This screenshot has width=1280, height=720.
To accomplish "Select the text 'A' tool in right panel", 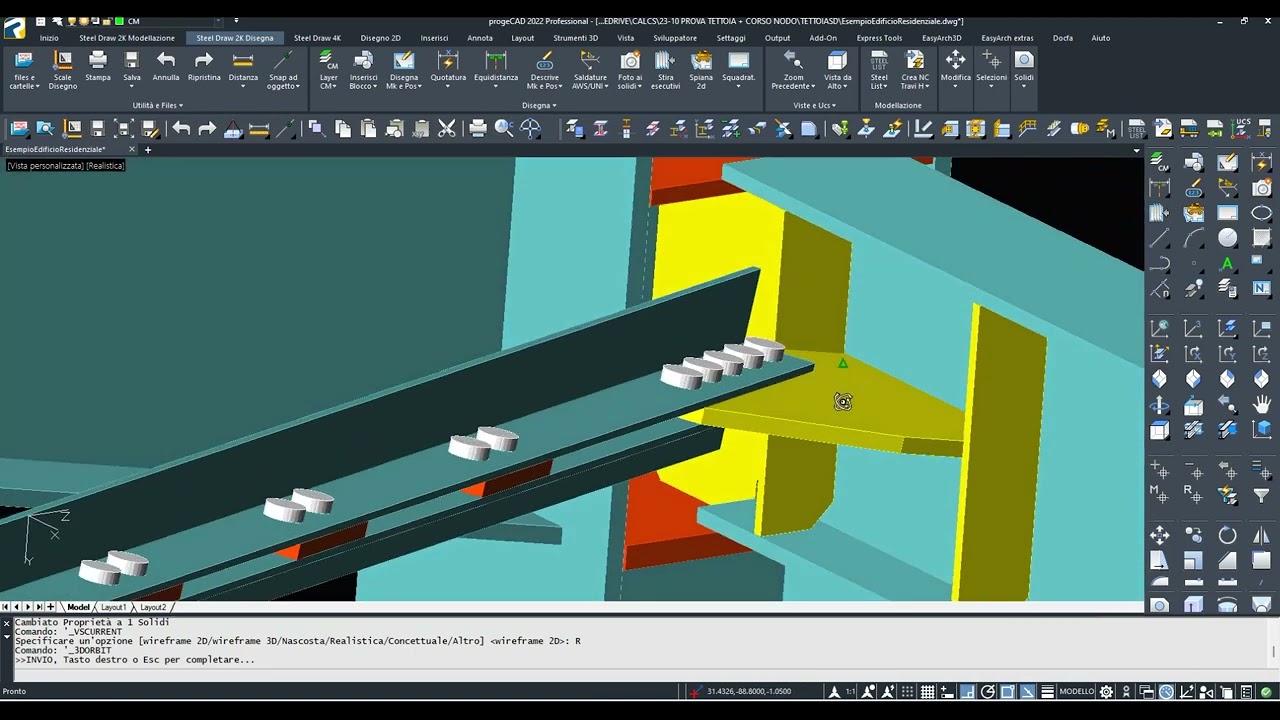I will (x=1227, y=264).
